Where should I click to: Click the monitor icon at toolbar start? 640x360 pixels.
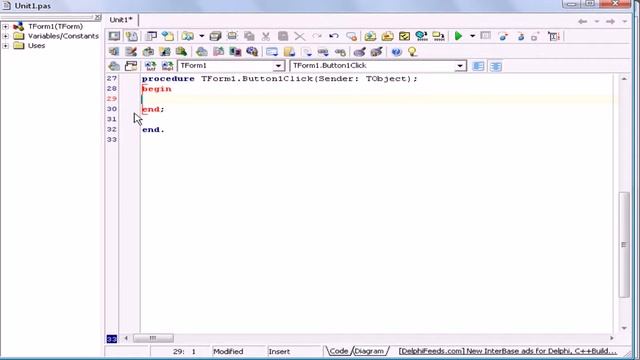pos(114,36)
